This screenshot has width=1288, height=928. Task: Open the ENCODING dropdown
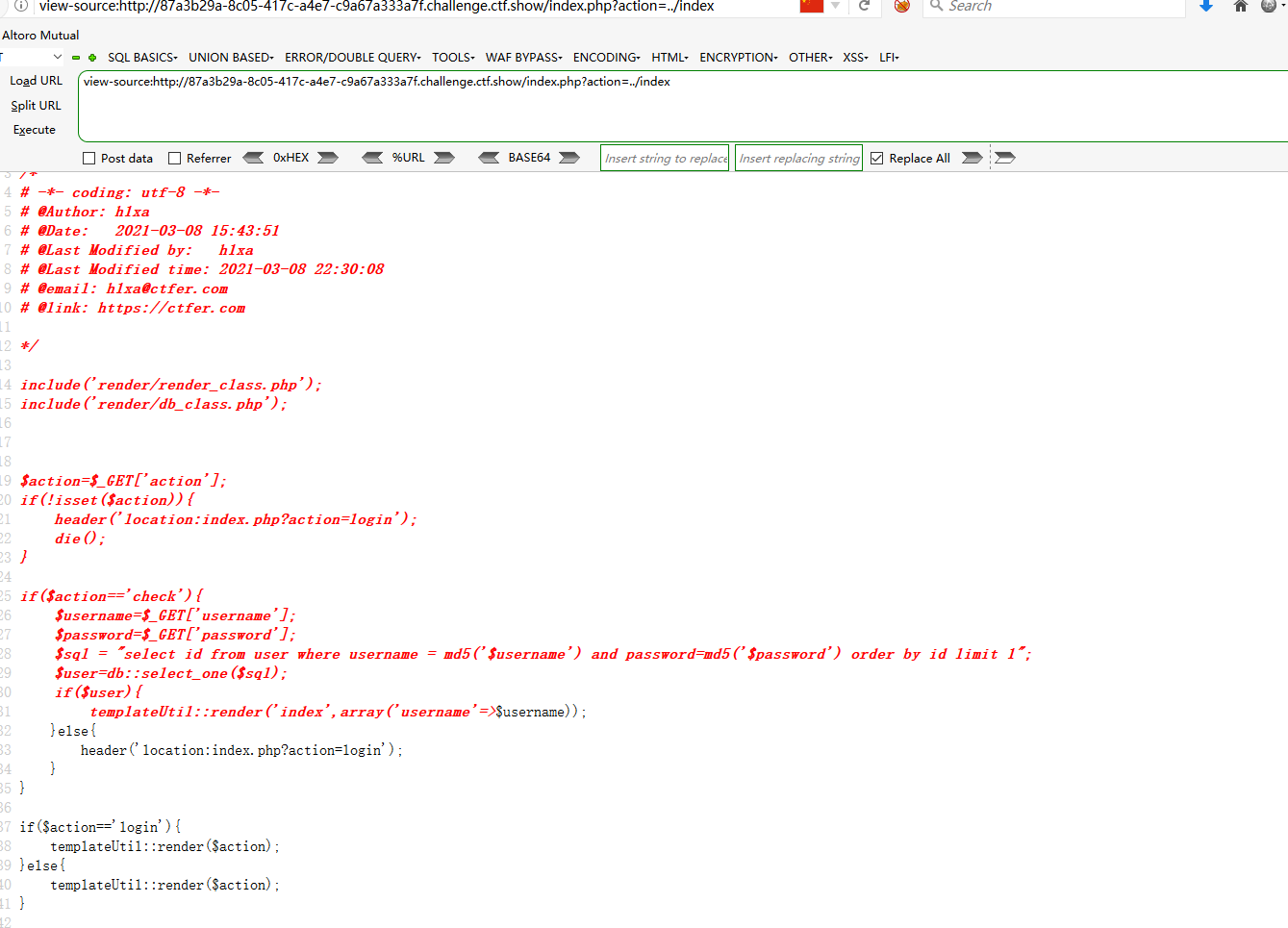[605, 57]
